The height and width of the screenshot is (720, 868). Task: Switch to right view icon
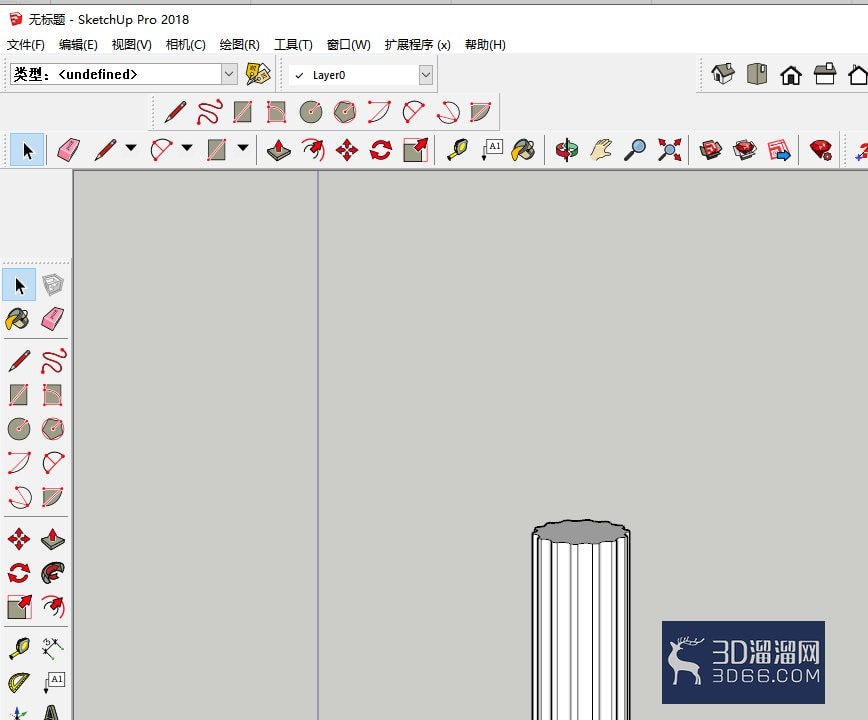coord(825,74)
